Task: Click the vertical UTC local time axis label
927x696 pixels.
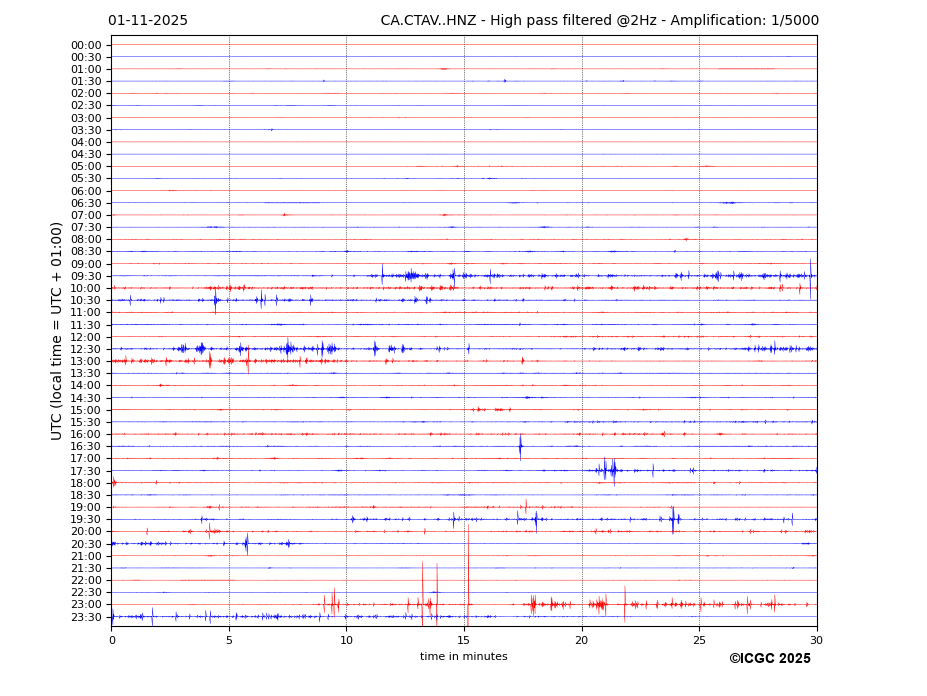Action: (58, 331)
